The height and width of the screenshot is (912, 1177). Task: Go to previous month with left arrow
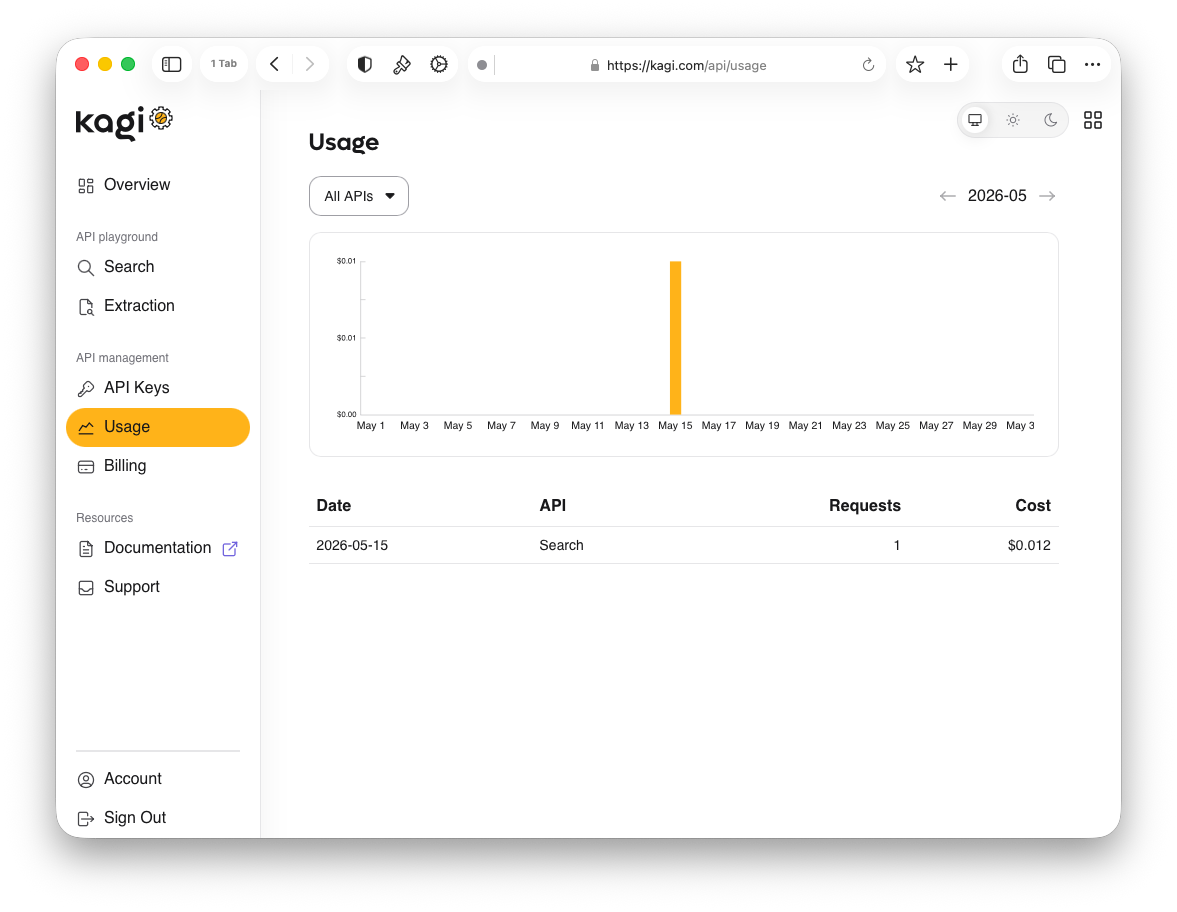click(947, 196)
